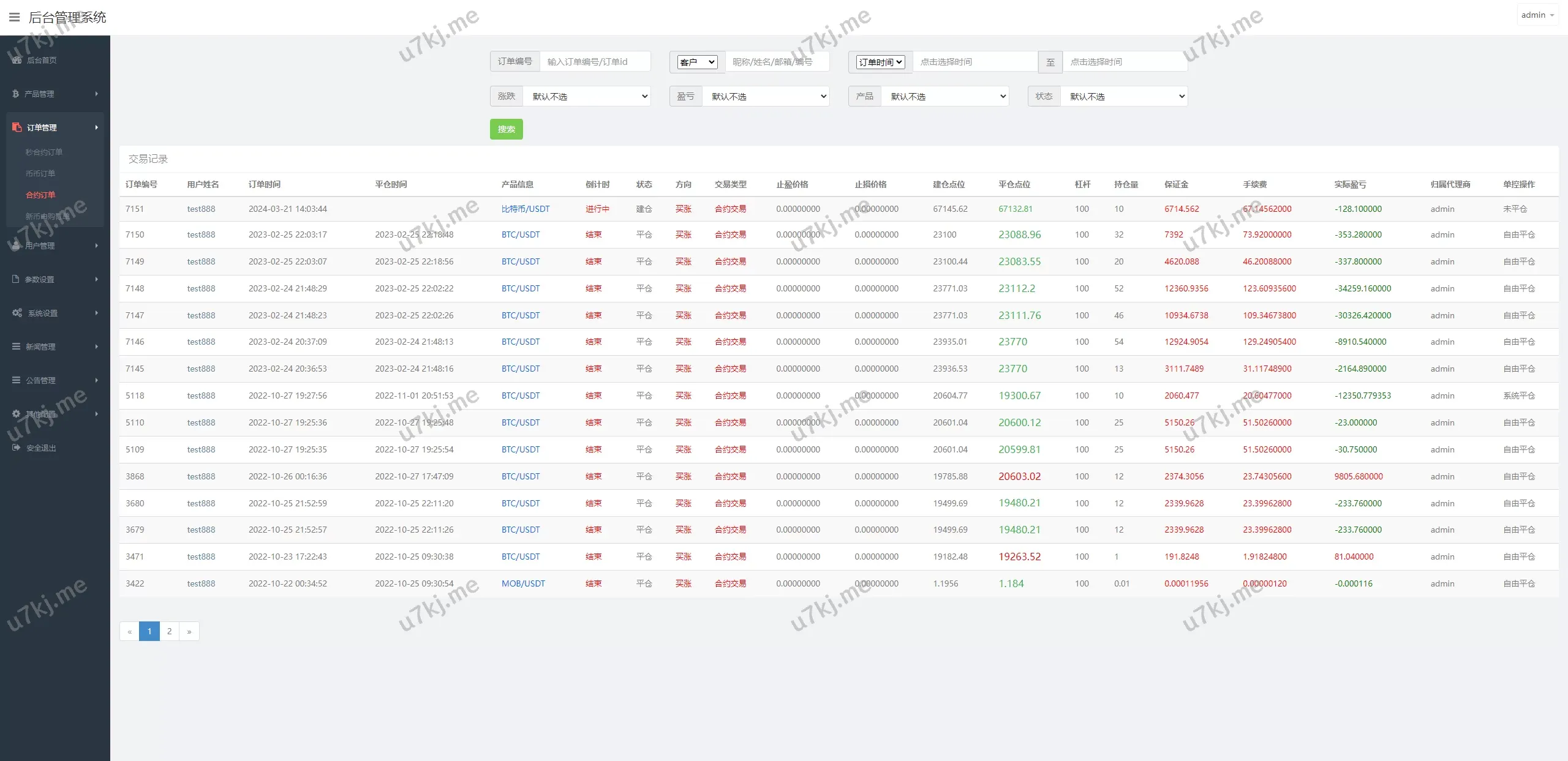Expand the admin user menu
This screenshot has width=1568, height=761.
[x=1537, y=15]
